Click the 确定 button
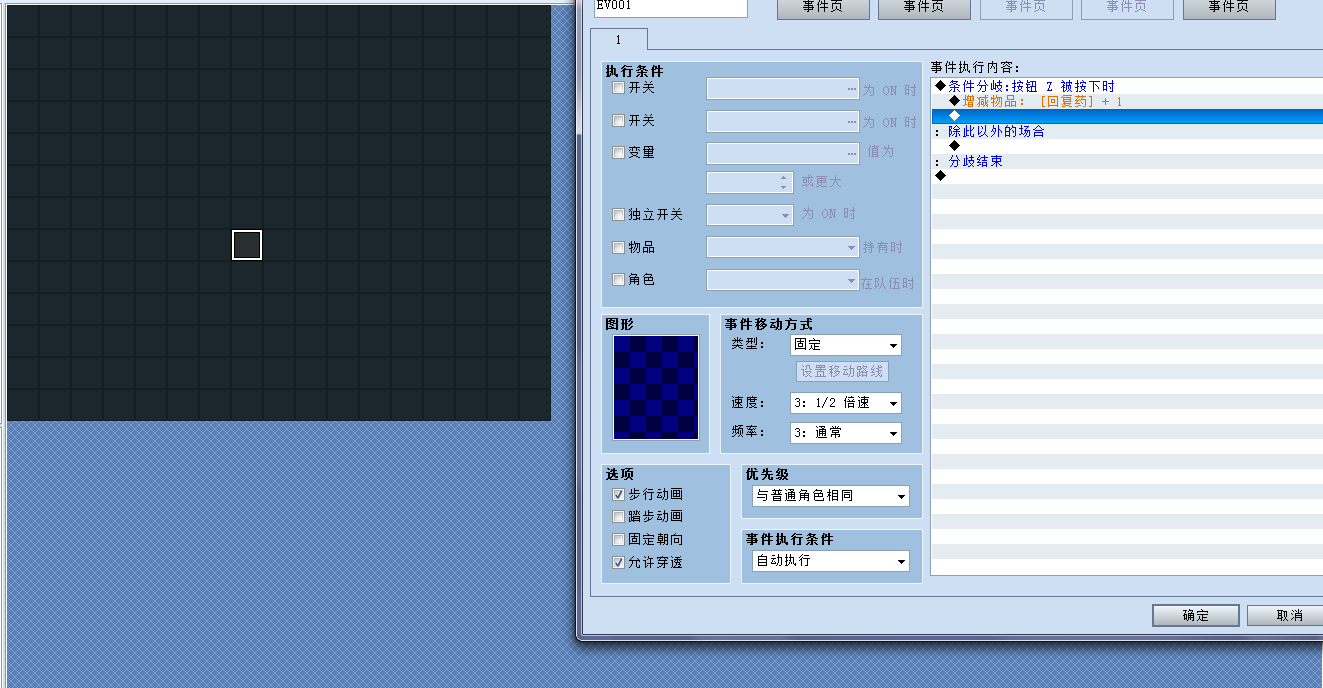This screenshot has height=688, width=1323. (x=1195, y=616)
